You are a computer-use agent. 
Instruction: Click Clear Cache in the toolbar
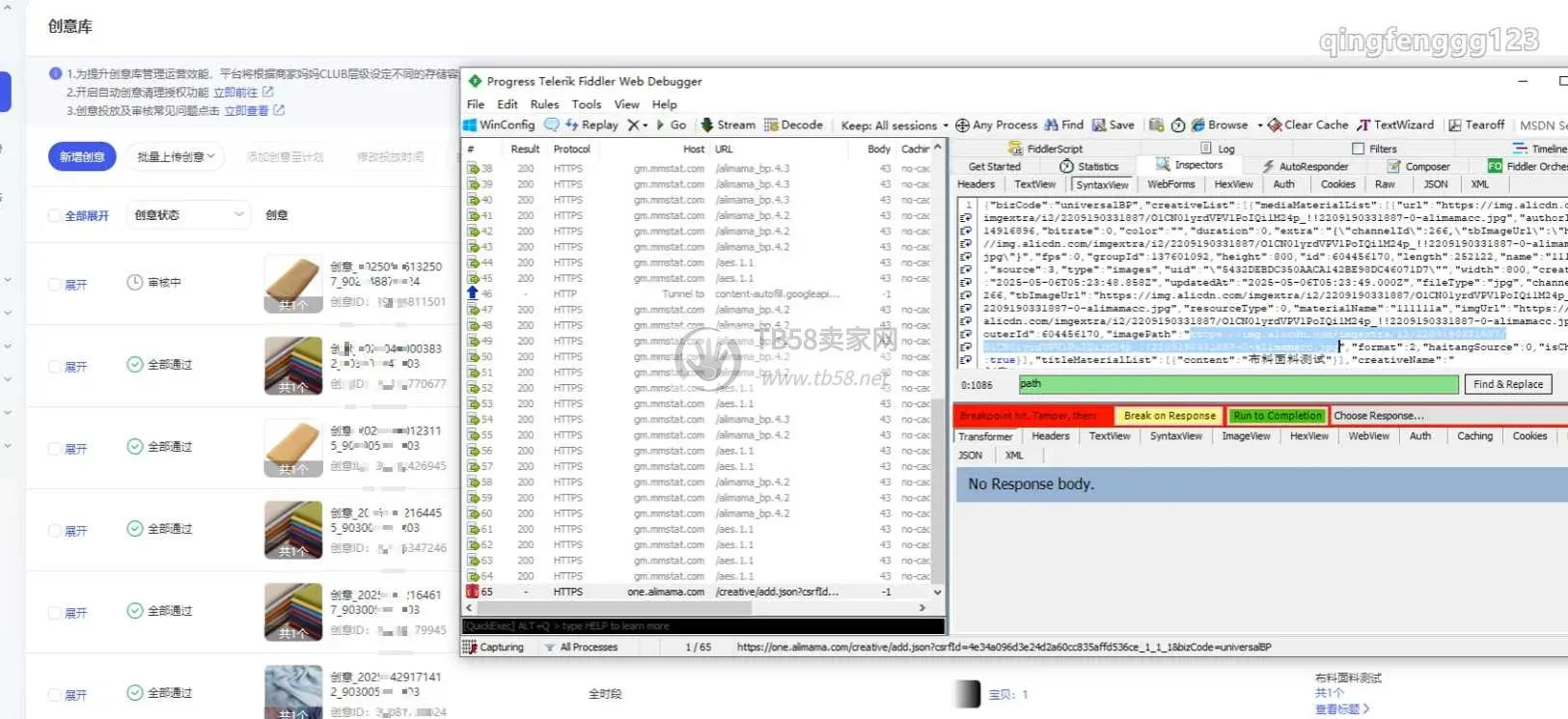click(x=1307, y=124)
